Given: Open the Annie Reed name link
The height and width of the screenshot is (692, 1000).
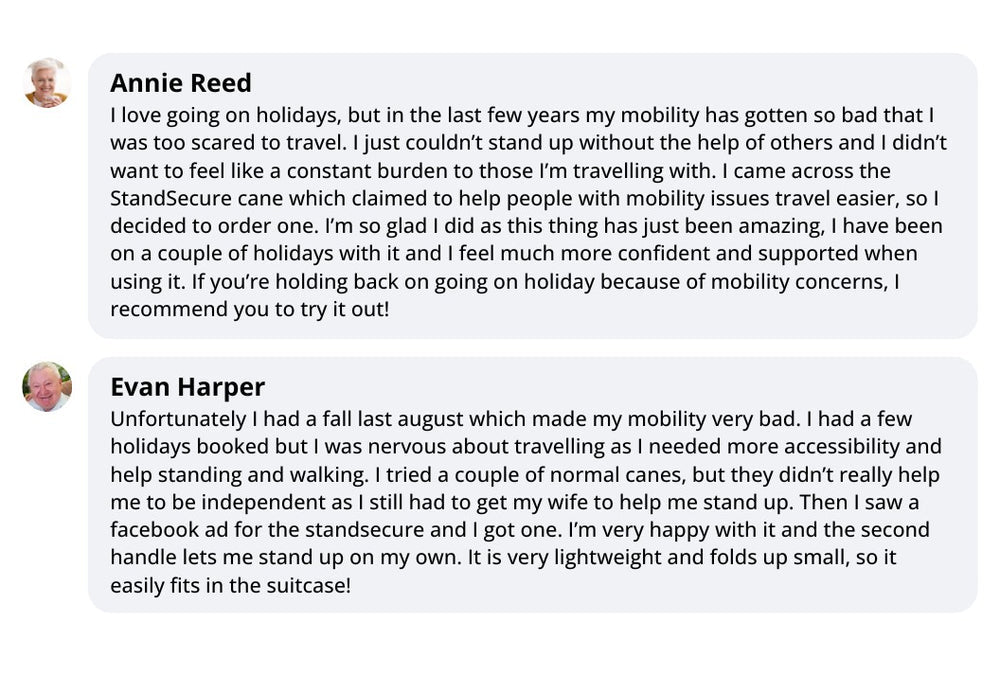Looking at the screenshot, I should pos(180,83).
